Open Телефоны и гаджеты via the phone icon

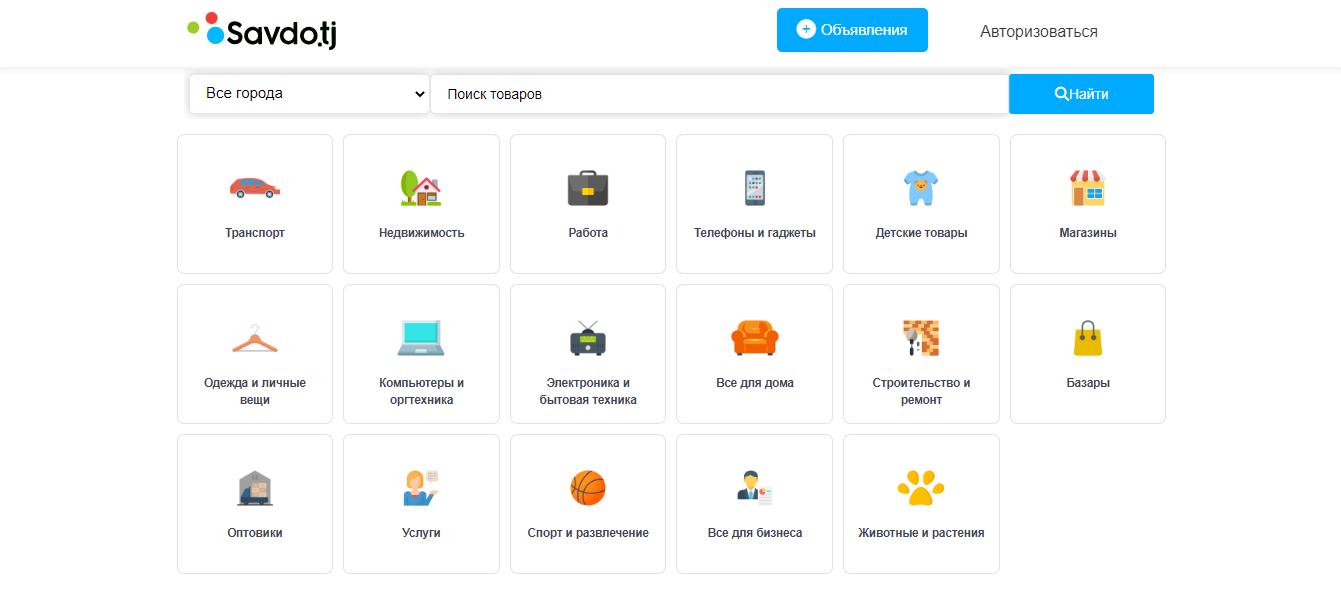[x=754, y=187]
